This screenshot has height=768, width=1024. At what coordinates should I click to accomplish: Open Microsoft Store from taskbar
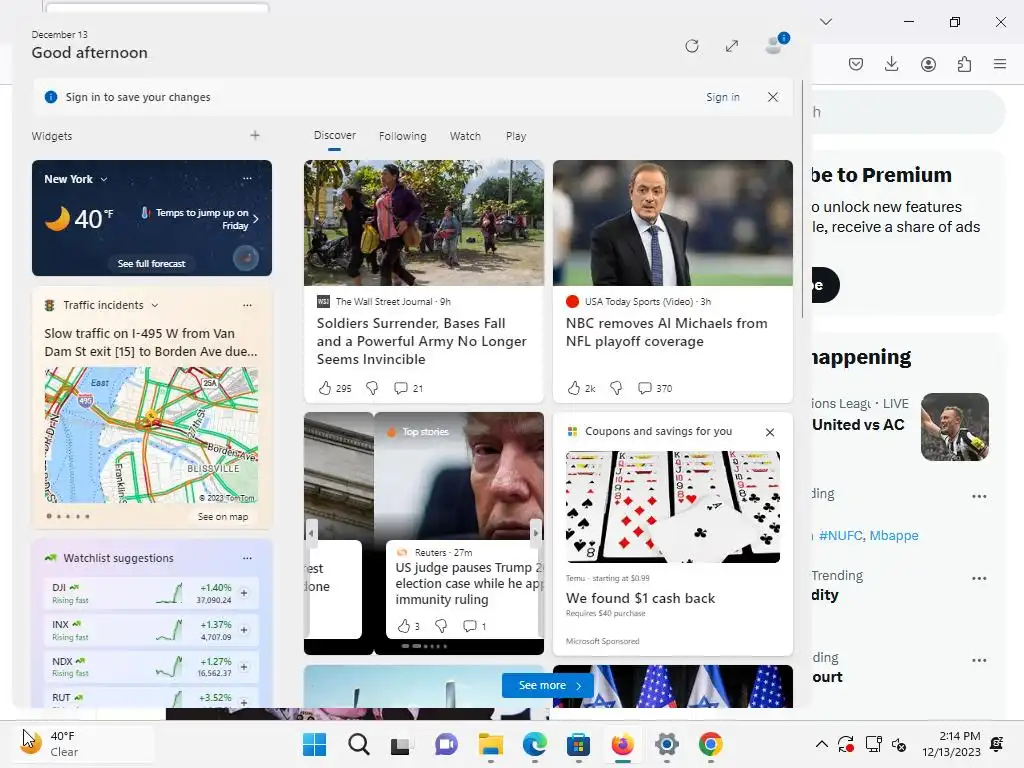(x=578, y=744)
